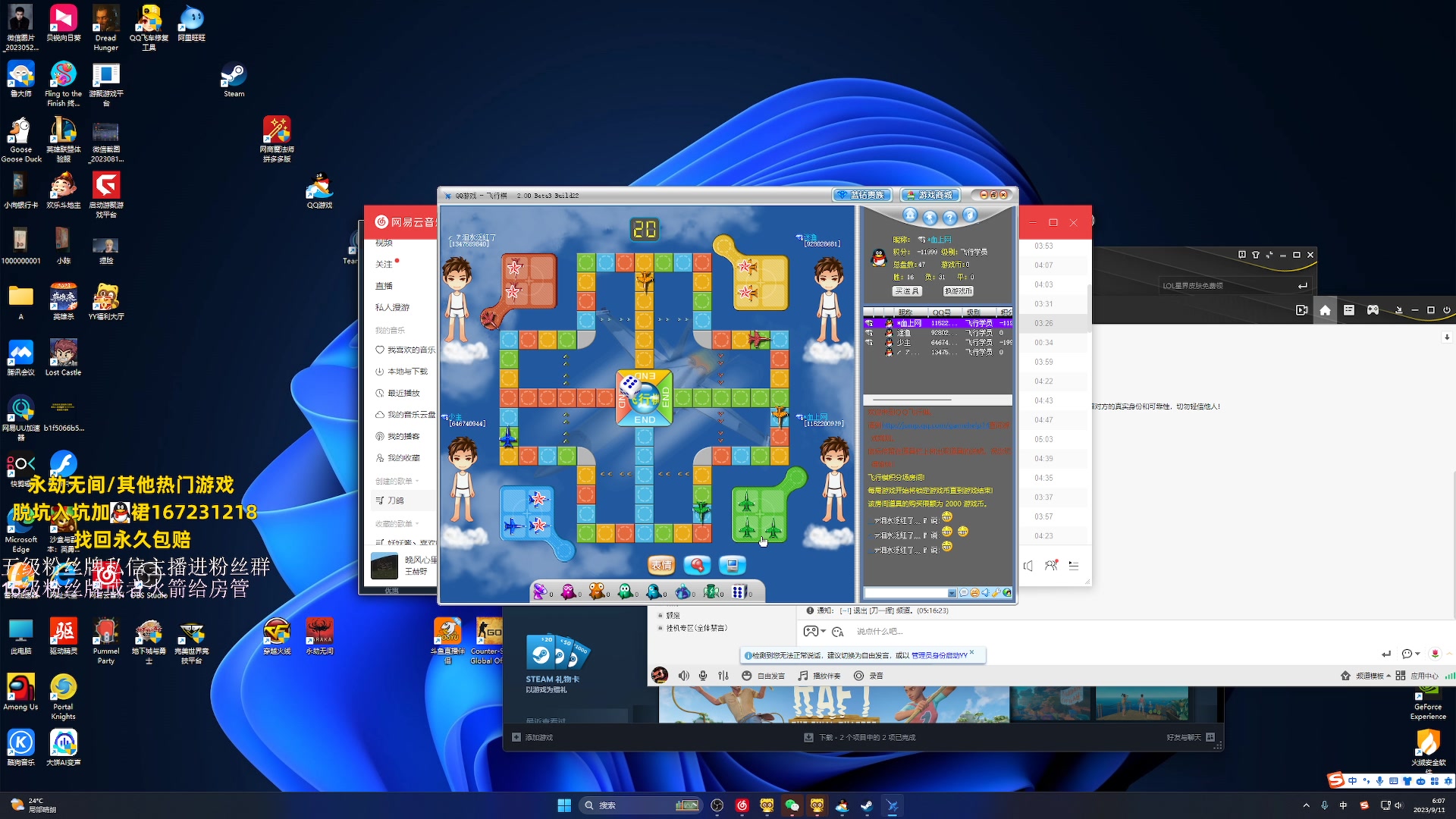Toggle the speaker in the YY bottom bar
Screen dimensions: 1456x819
point(683,676)
